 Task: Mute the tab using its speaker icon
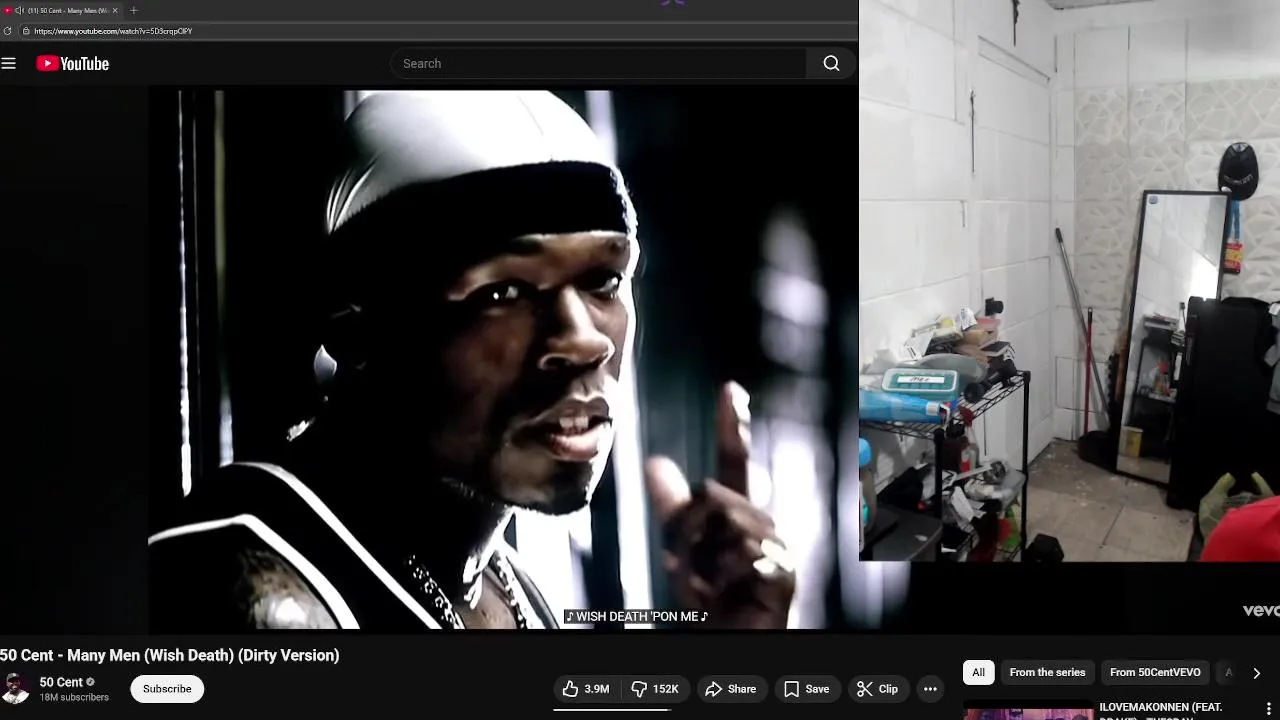19,10
